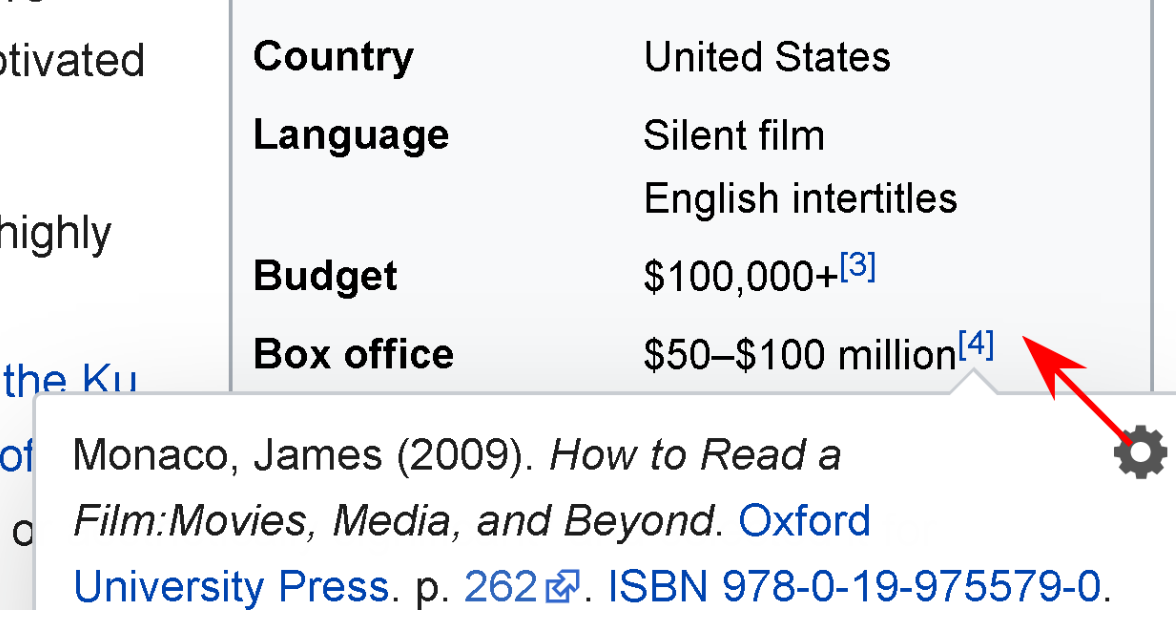Image resolution: width=1176 pixels, height=632 pixels.
Task: Open the page 262 link
Action: click(x=501, y=587)
